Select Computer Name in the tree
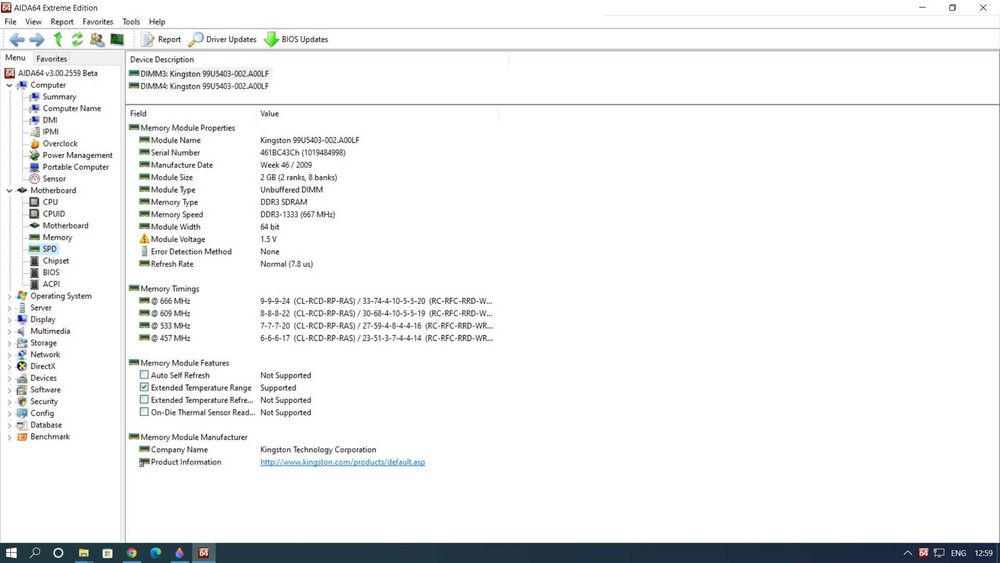The image size is (1000, 563). [71, 108]
